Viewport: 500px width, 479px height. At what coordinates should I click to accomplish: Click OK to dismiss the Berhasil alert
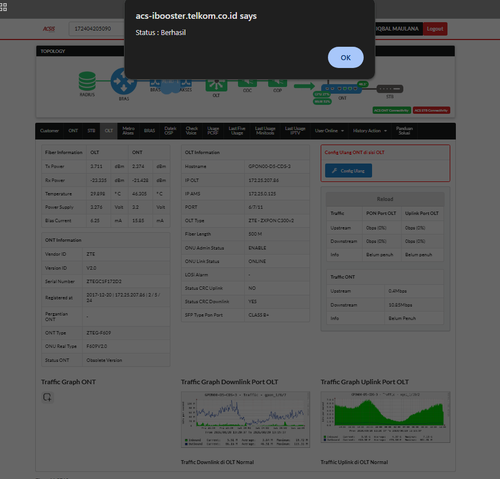(x=345, y=57)
